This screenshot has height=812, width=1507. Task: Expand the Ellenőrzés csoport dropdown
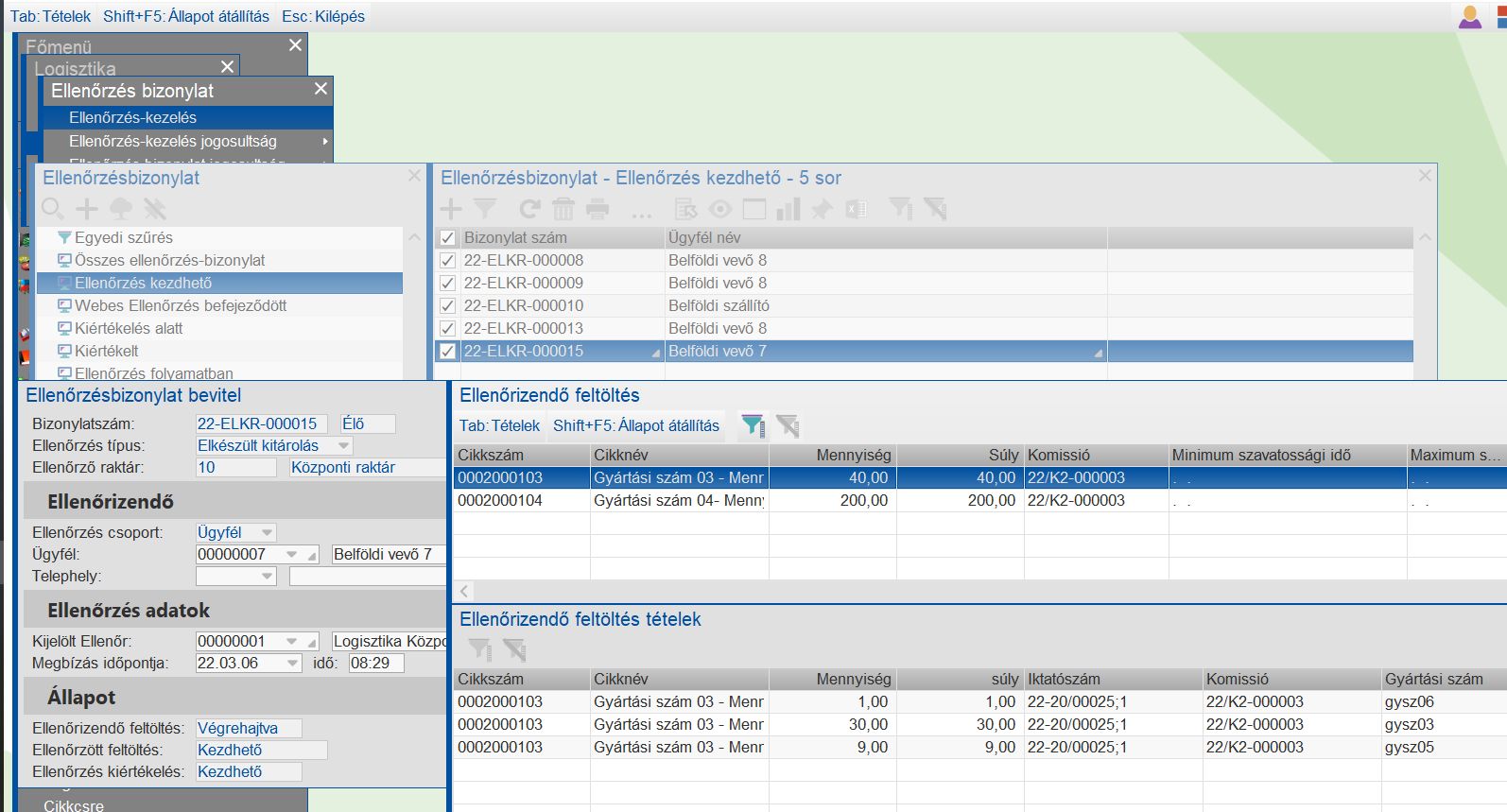(x=268, y=533)
